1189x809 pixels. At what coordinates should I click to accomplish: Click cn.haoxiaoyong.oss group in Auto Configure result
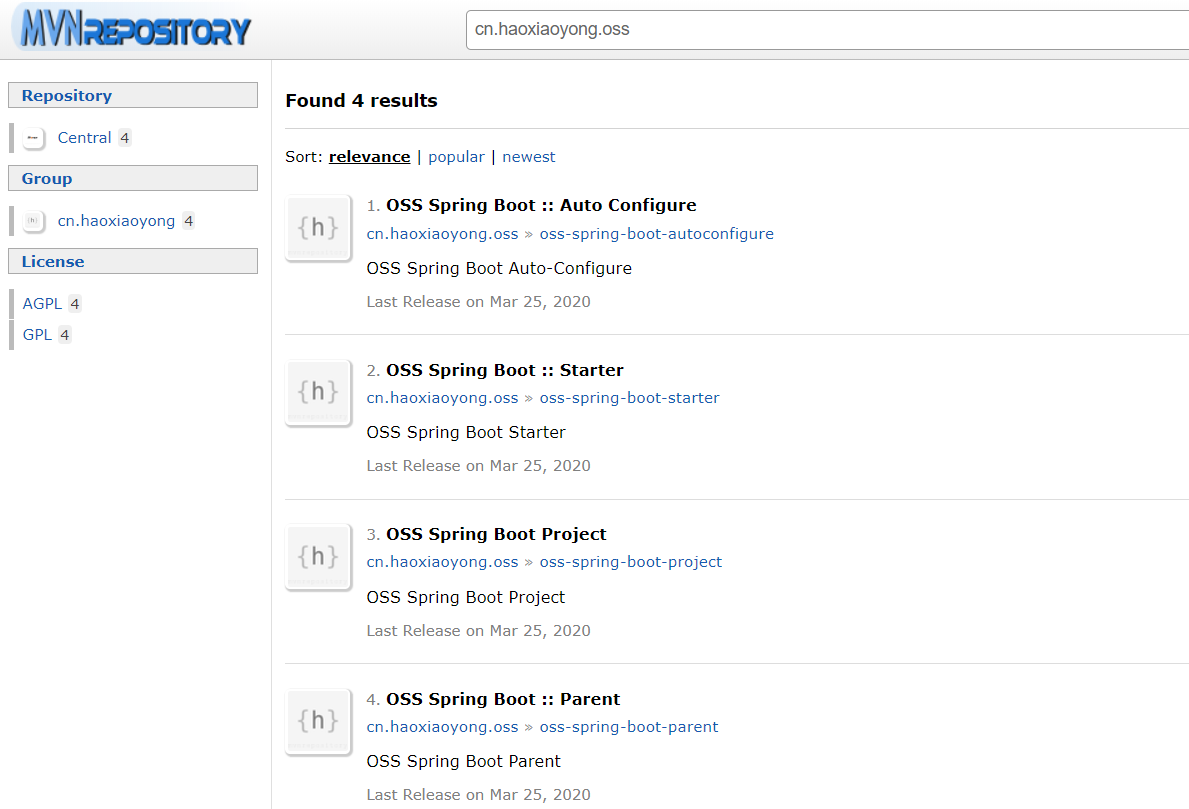(x=442, y=234)
